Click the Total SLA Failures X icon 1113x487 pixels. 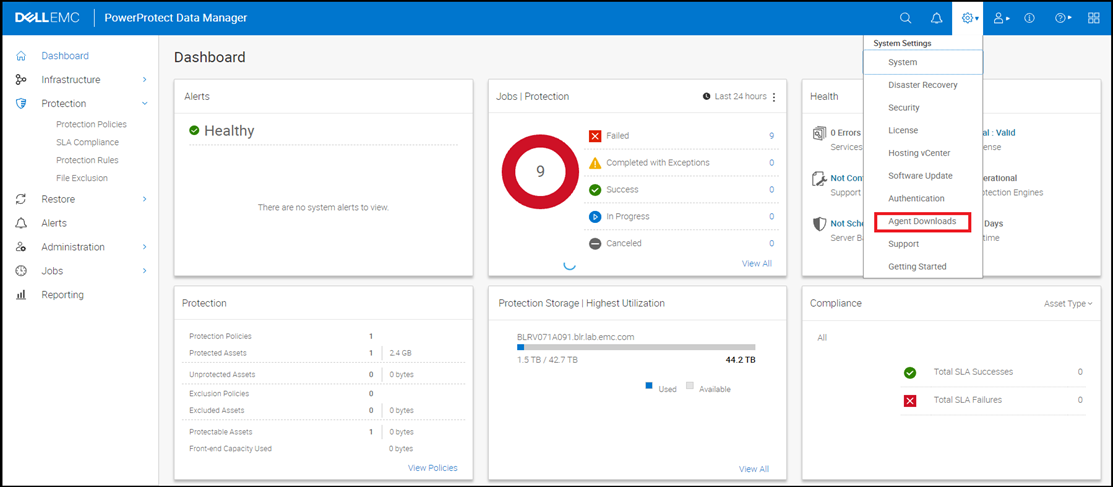(910, 400)
